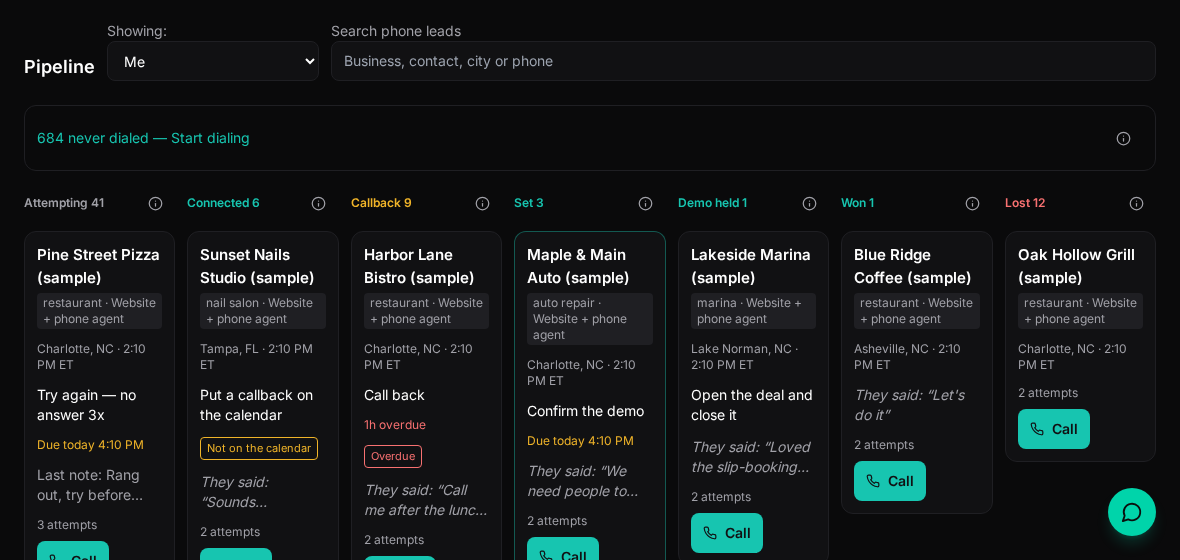Screen dimensions: 1180x560
Task: Click '1h overdue' text on Harbor Lane
Action: (x=395, y=425)
